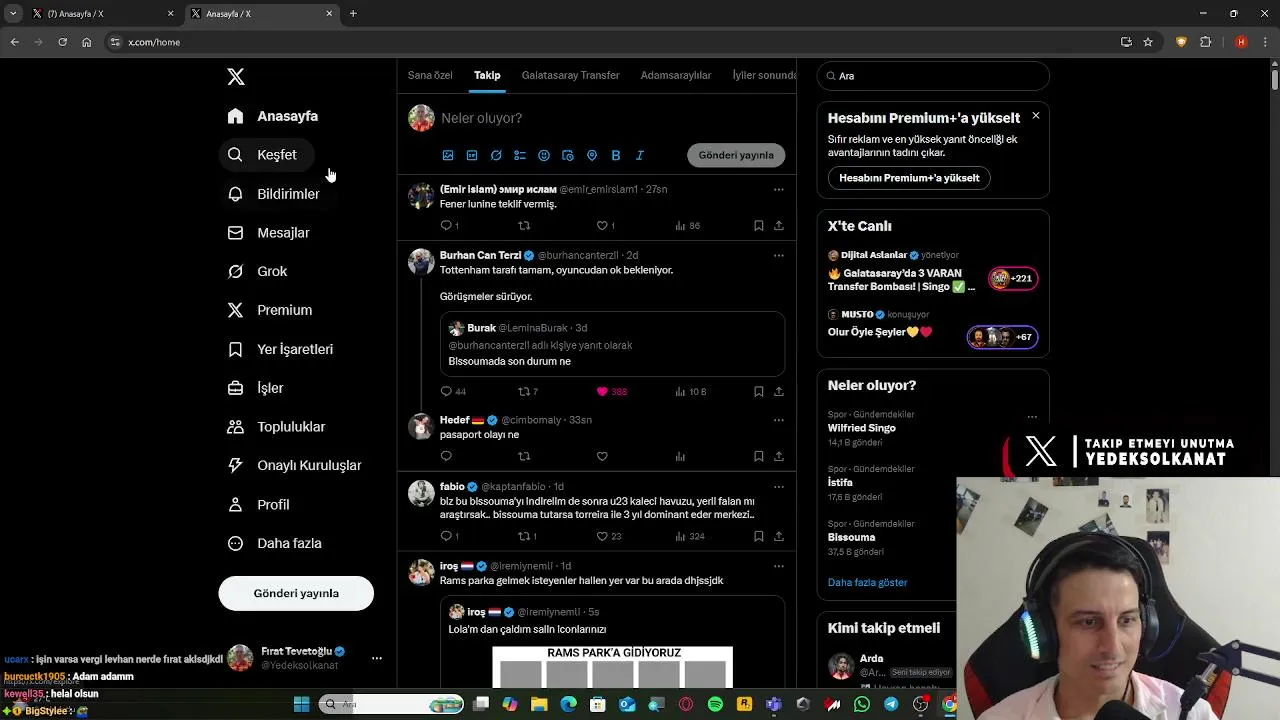The width and height of the screenshot is (1280, 720).
Task: Select Takip timeline tab
Action: [x=487, y=75]
